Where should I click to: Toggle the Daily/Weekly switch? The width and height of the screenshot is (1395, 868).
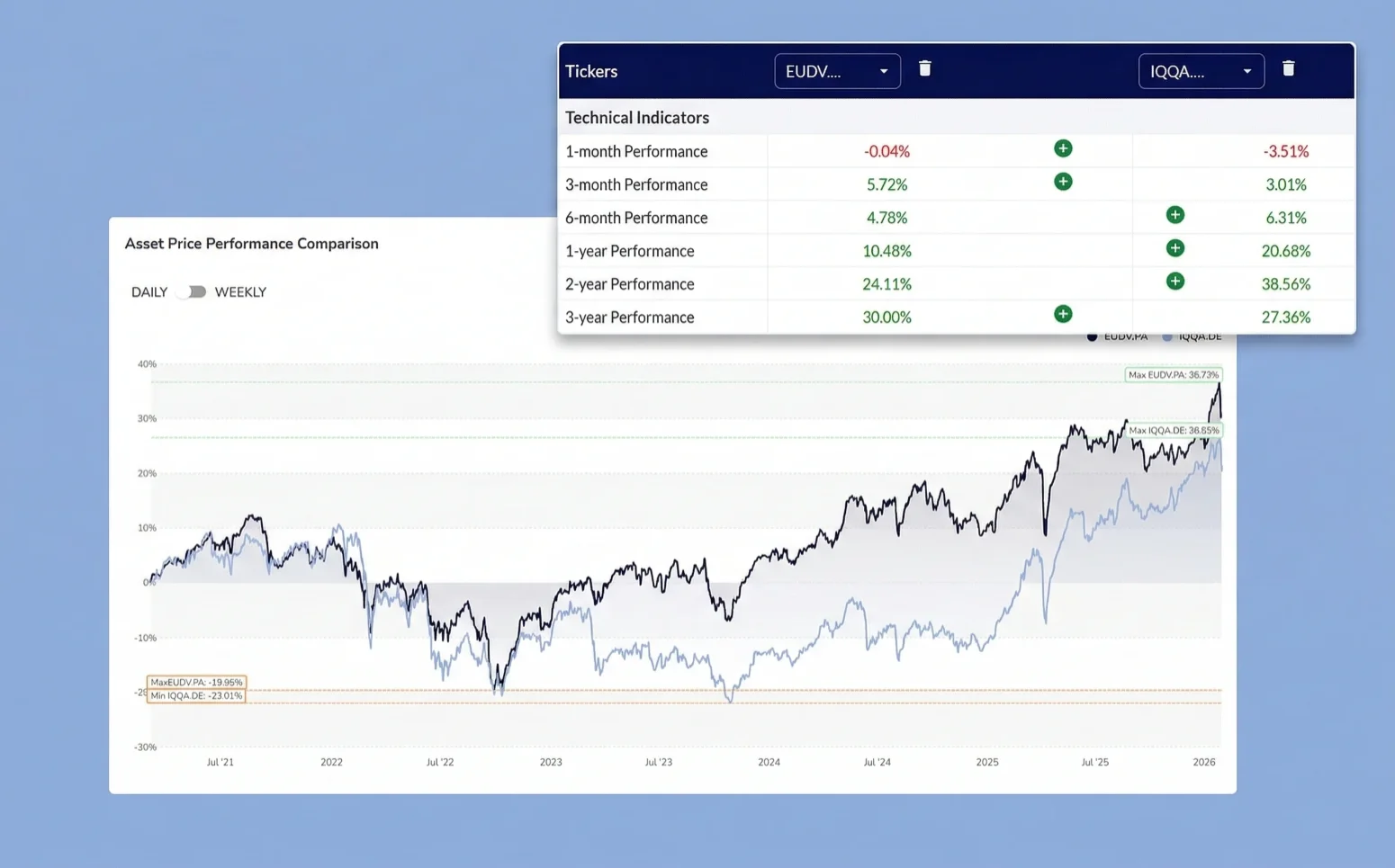point(192,291)
